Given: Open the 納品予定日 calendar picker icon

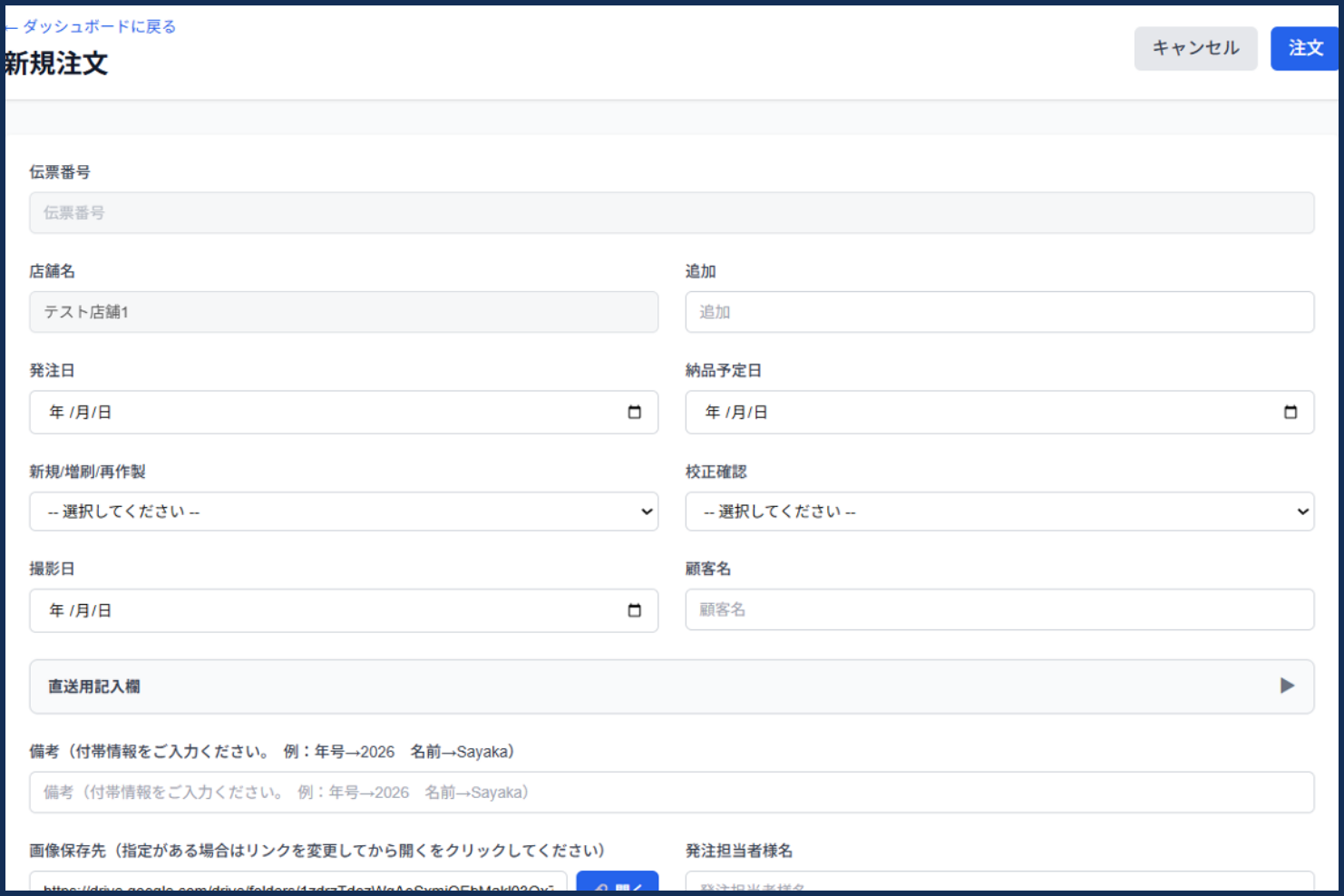Looking at the screenshot, I should pos(1290,412).
